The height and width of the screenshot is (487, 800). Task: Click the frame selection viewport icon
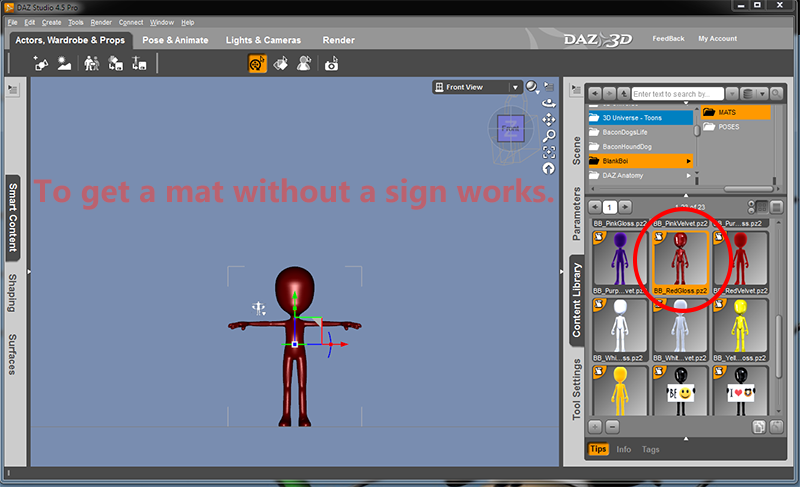tap(549, 152)
